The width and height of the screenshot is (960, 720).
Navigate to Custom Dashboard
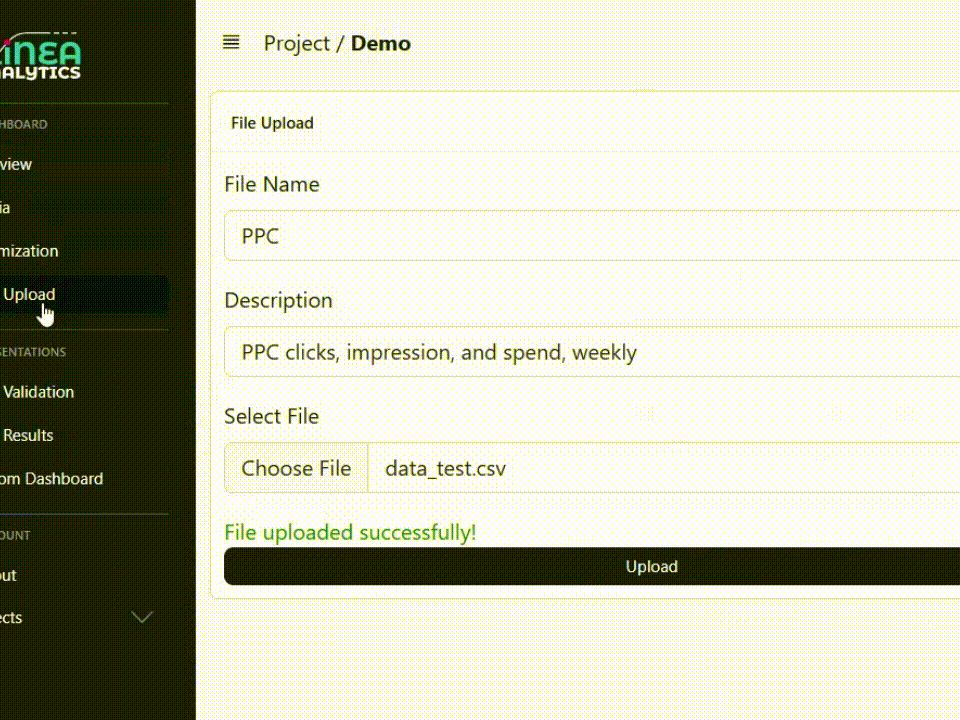tap(52, 478)
